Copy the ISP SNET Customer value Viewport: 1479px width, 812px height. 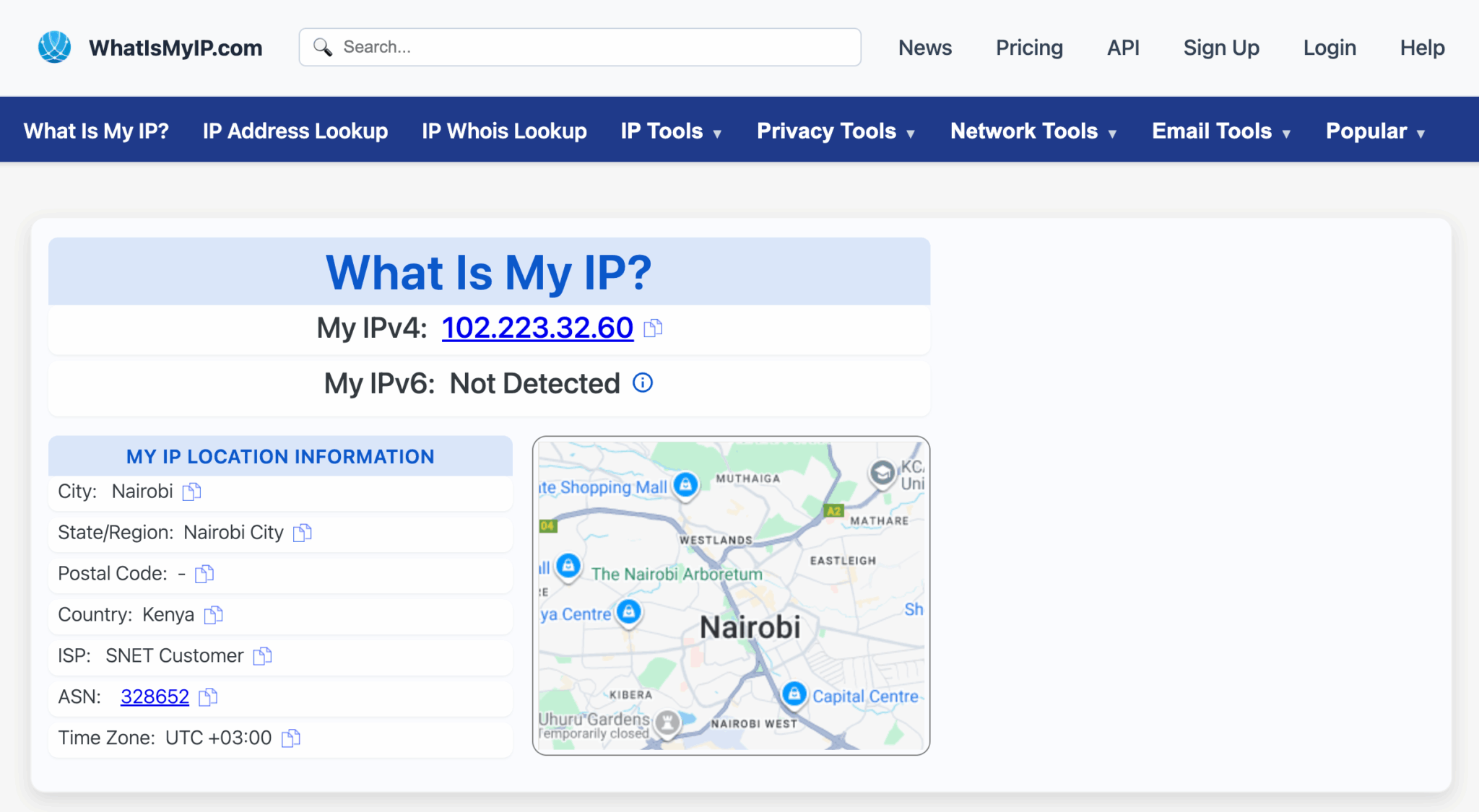pyautogui.click(x=261, y=656)
